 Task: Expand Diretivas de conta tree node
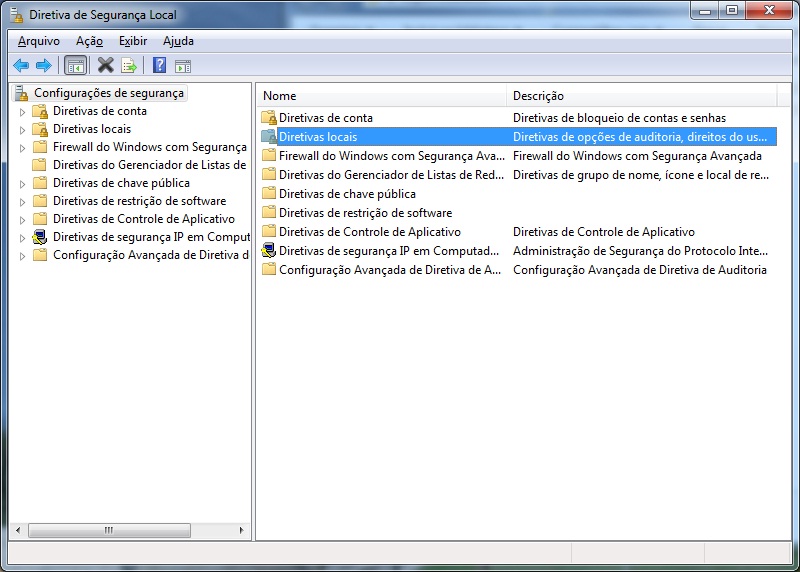[22, 112]
